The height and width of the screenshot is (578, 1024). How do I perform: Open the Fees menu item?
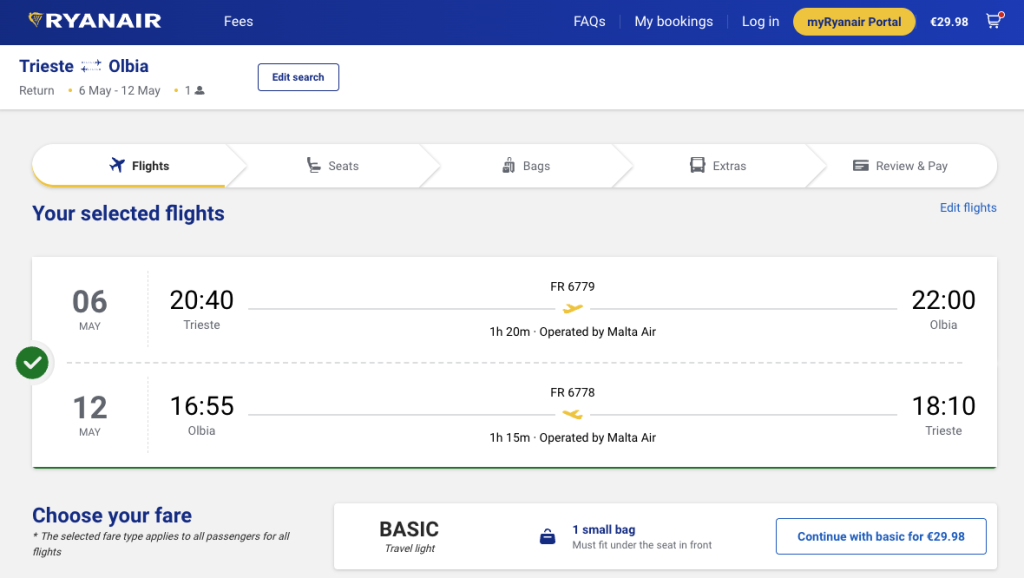point(238,22)
